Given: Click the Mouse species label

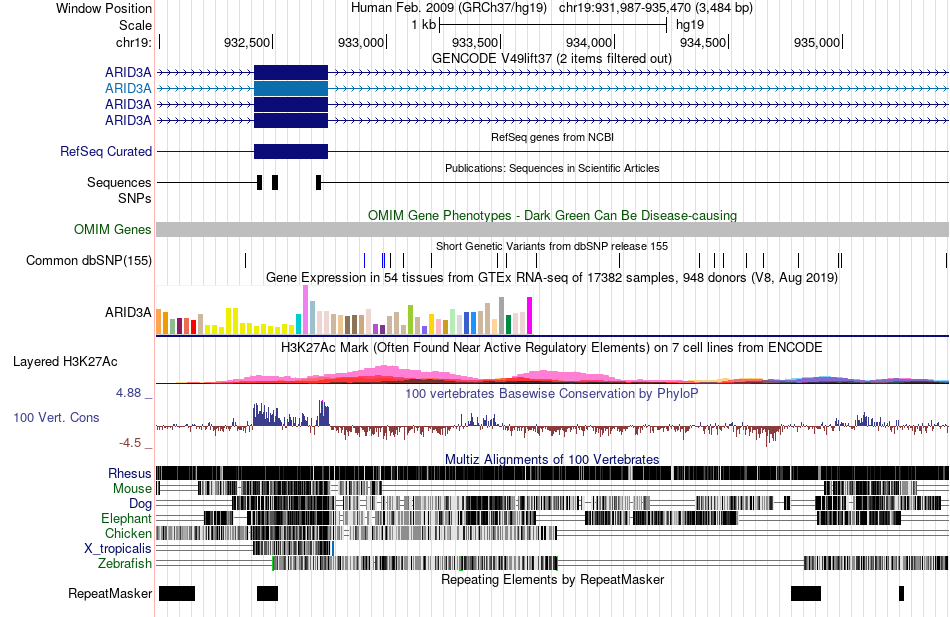Looking at the screenshot, I should pos(132,489).
